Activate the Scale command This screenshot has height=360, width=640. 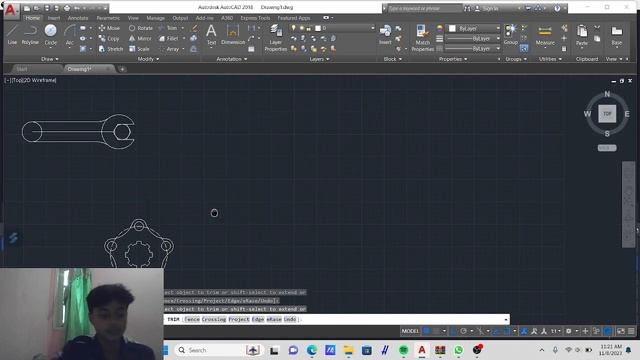tap(139, 49)
